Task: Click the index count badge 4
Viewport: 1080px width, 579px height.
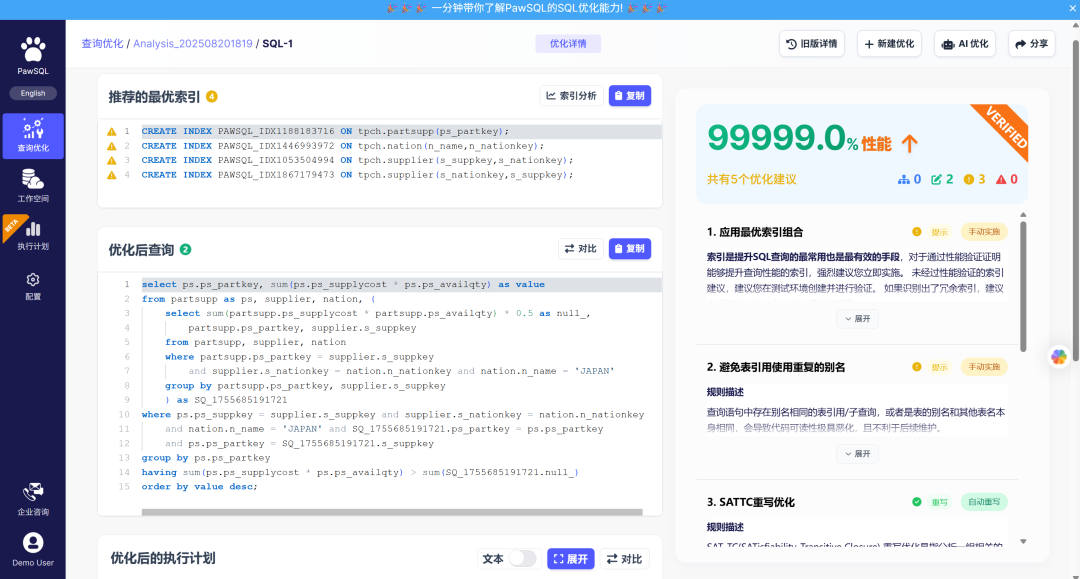Action: pyautogui.click(x=212, y=96)
